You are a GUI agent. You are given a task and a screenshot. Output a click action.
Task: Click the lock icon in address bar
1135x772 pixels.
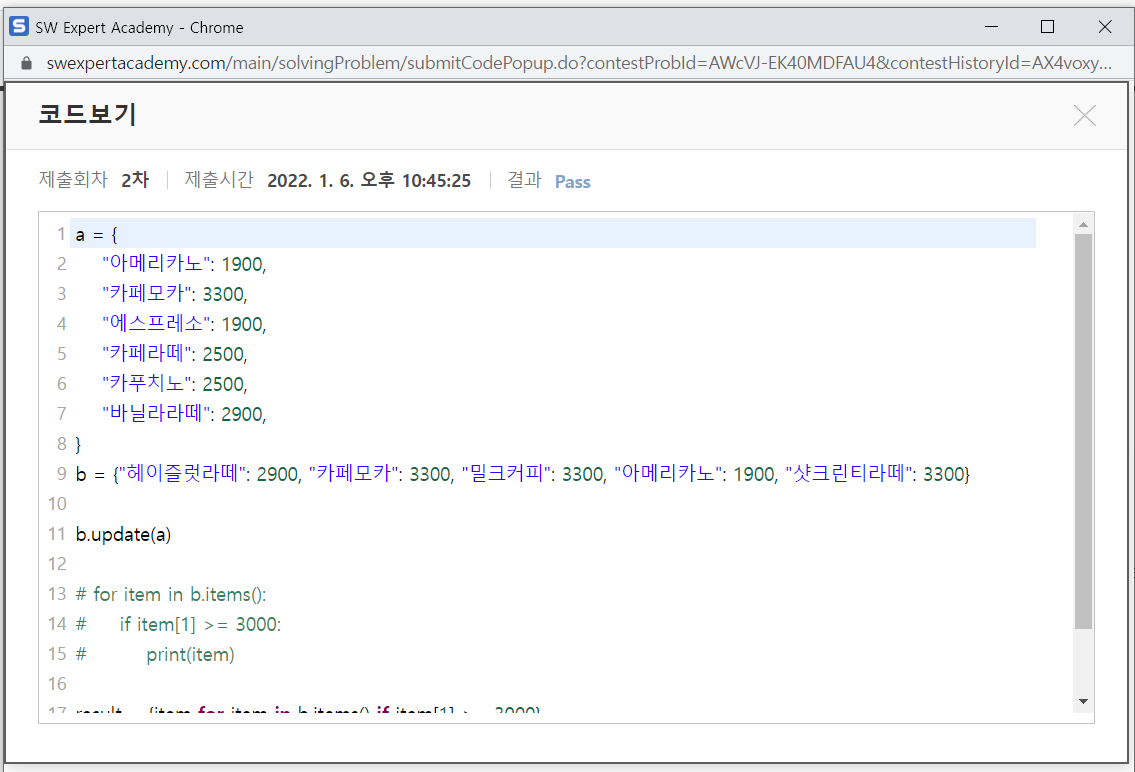[x=27, y=64]
